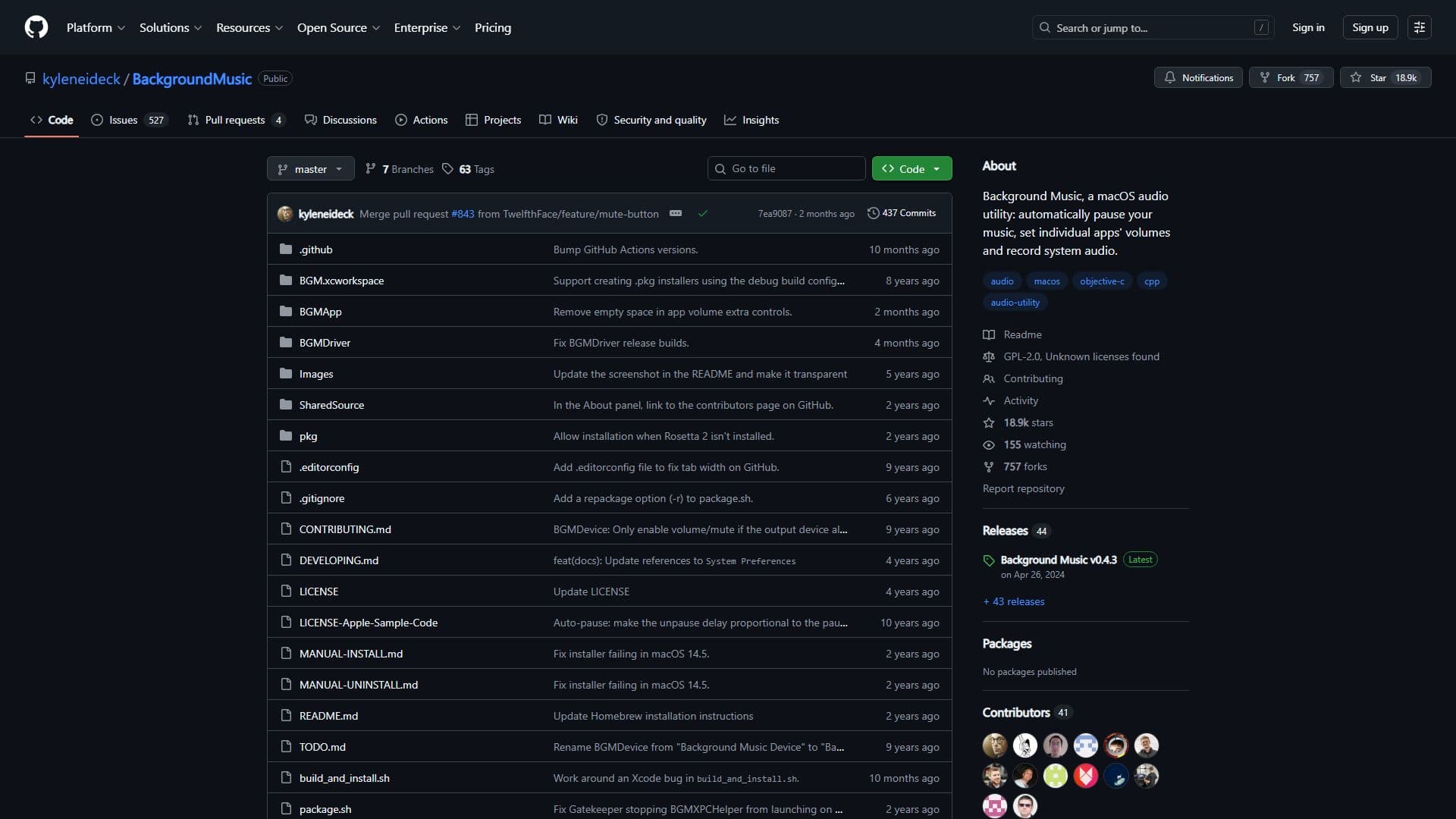The height and width of the screenshot is (819, 1456).
Task: Click the objective-c topic tag
Action: pyautogui.click(x=1102, y=281)
